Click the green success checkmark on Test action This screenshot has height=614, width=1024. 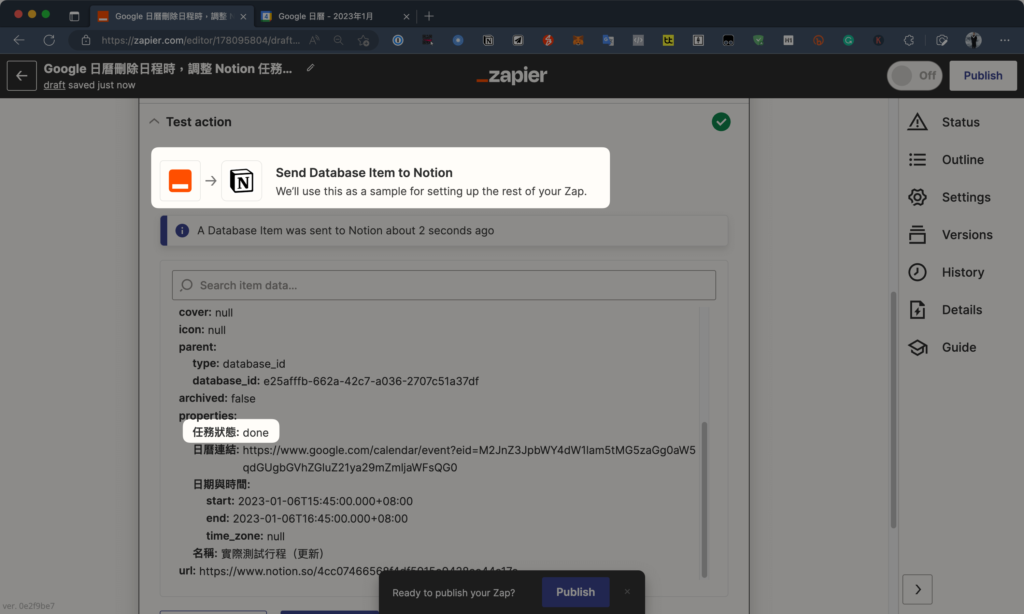721,122
